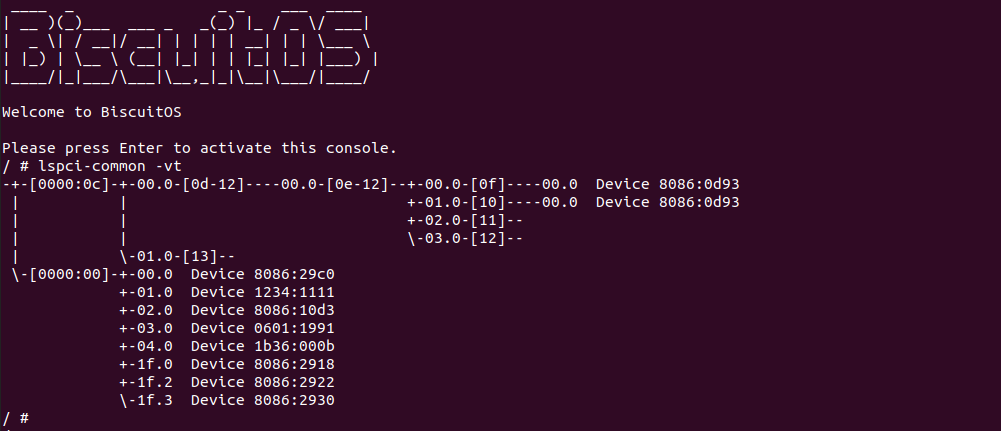Select the [0000:0c] root bus node

[64, 184]
